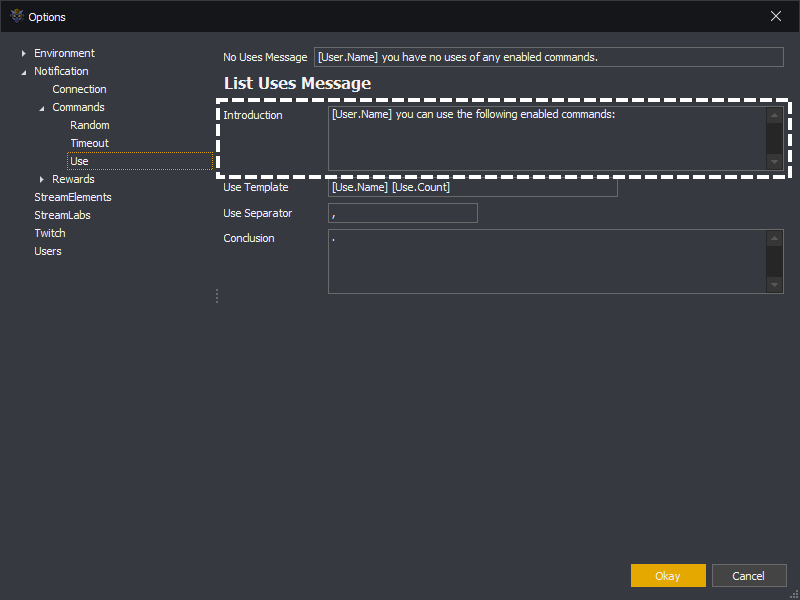The image size is (800, 600).
Task: Click the No Uses Message label
Action: point(265,57)
